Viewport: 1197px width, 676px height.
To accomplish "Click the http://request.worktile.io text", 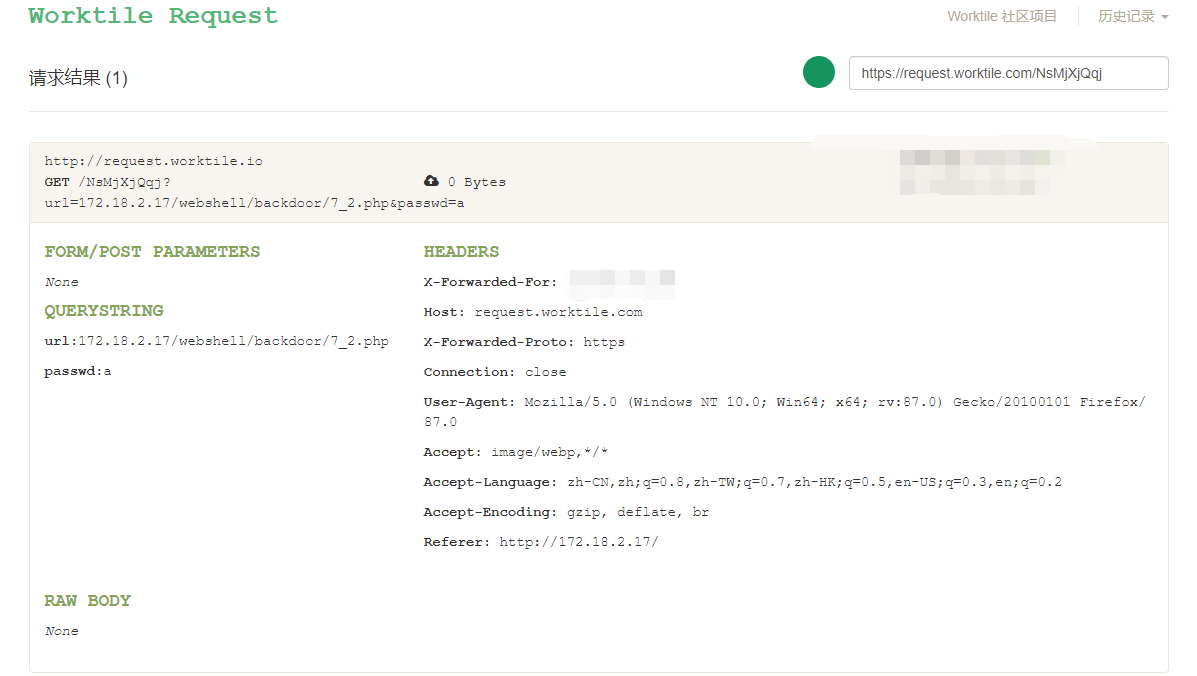I will tap(153, 161).
